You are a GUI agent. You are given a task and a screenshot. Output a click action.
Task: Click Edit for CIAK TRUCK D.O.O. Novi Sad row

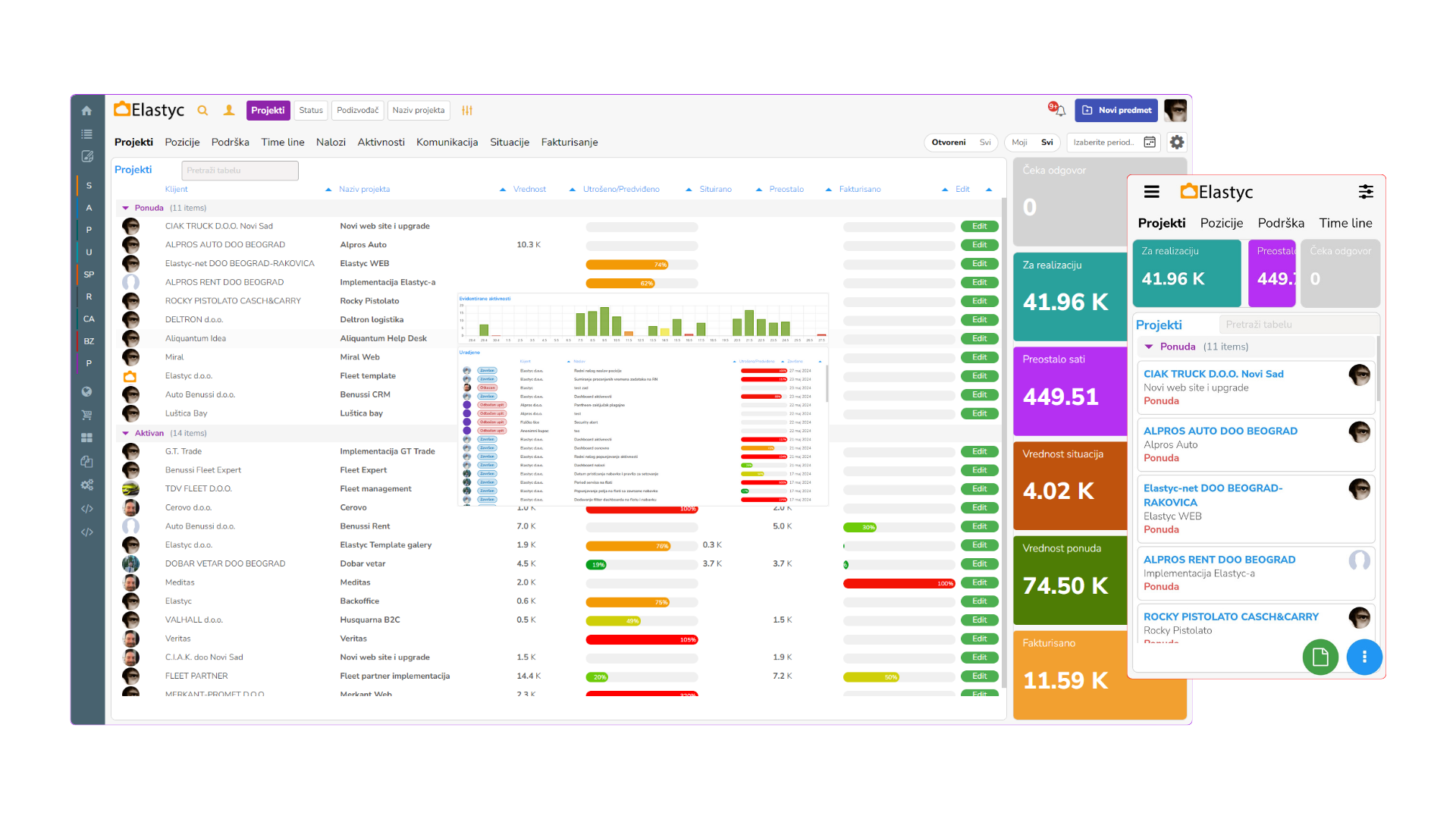[979, 227]
